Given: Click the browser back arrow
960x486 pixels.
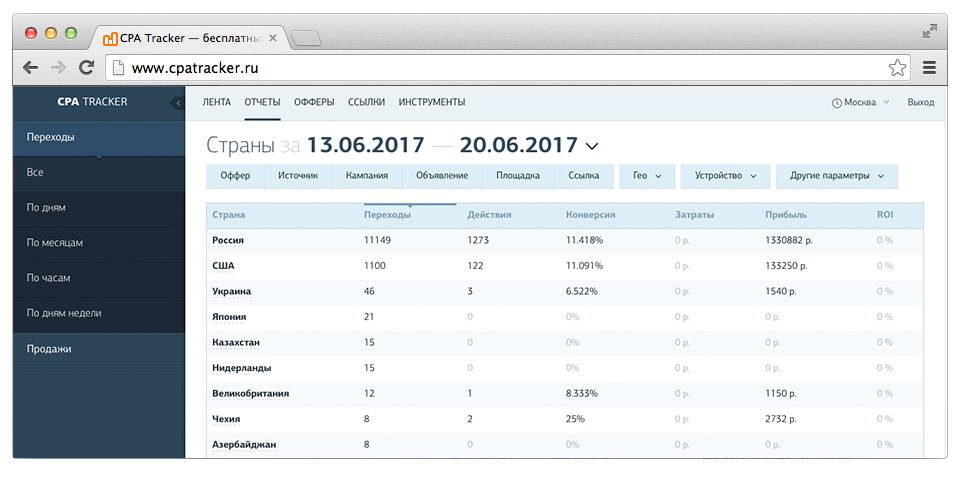Looking at the screenshot, I should (x=30, y=68).
